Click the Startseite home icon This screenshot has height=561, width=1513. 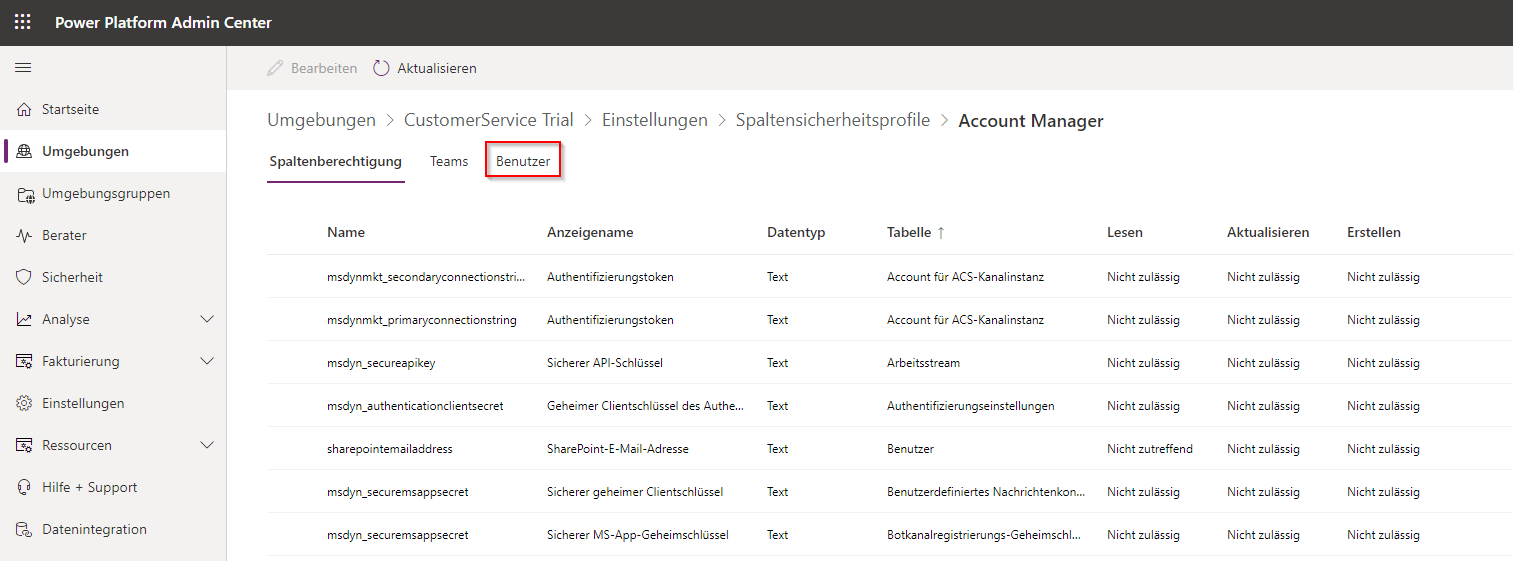click(x=24, y=109)
